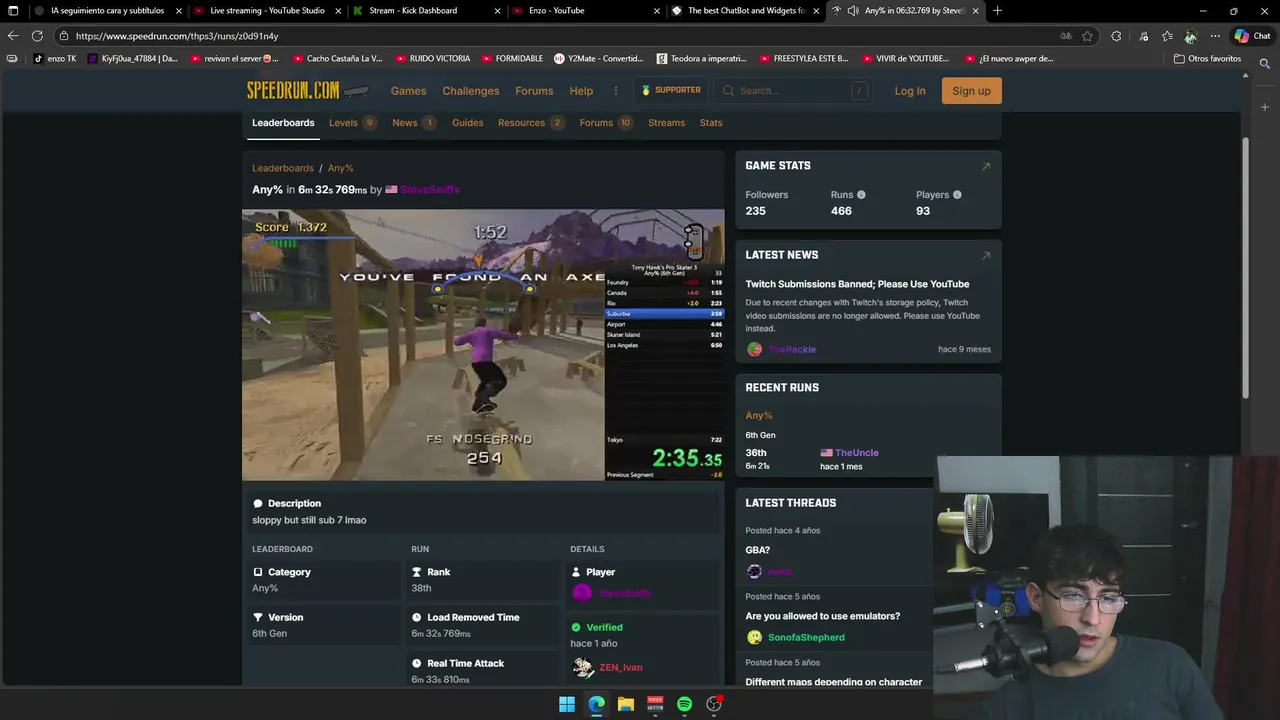Screen dimensions: 1280x720
Task: Click the Players info icon
Action: [x=957, y=195]
